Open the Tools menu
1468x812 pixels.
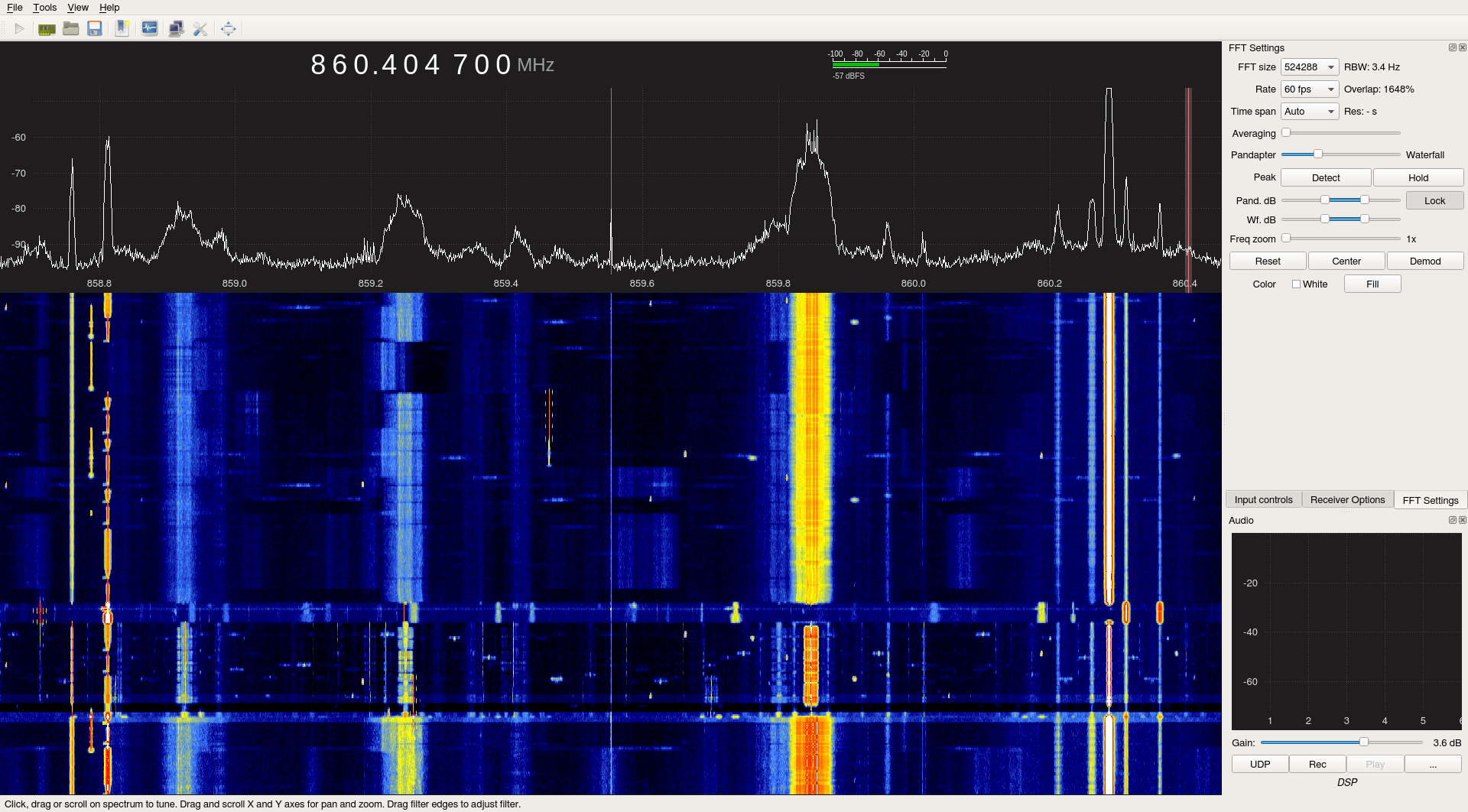(44, 8)
